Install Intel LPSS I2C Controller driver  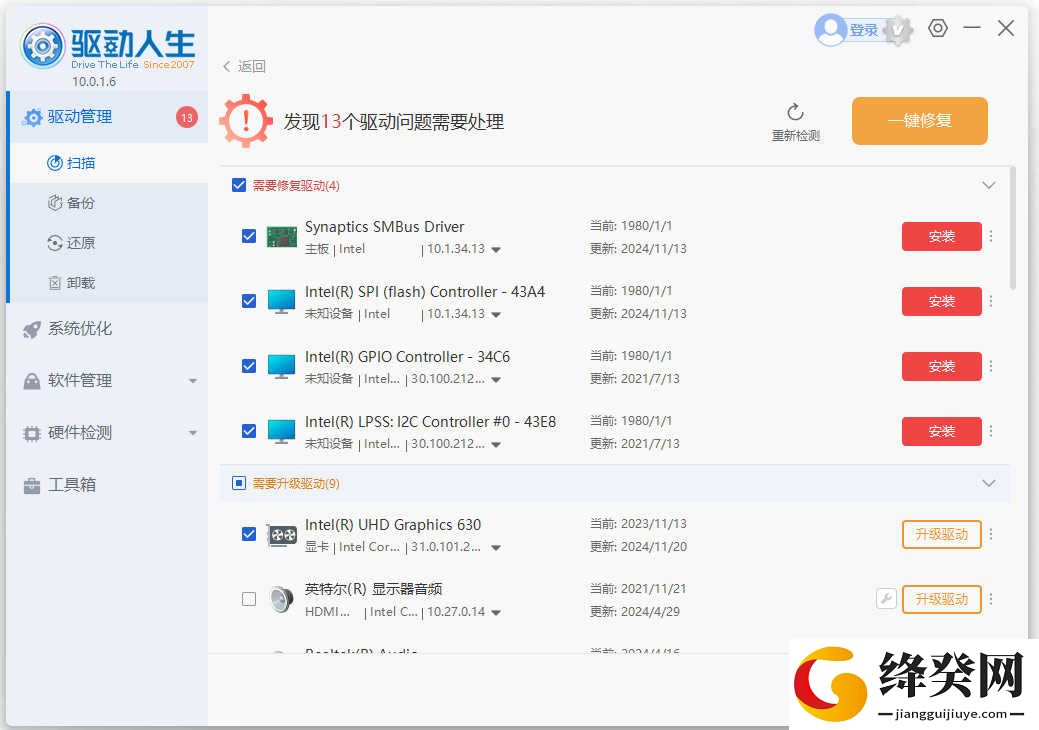pyautogui.click(x=942, y=431)
